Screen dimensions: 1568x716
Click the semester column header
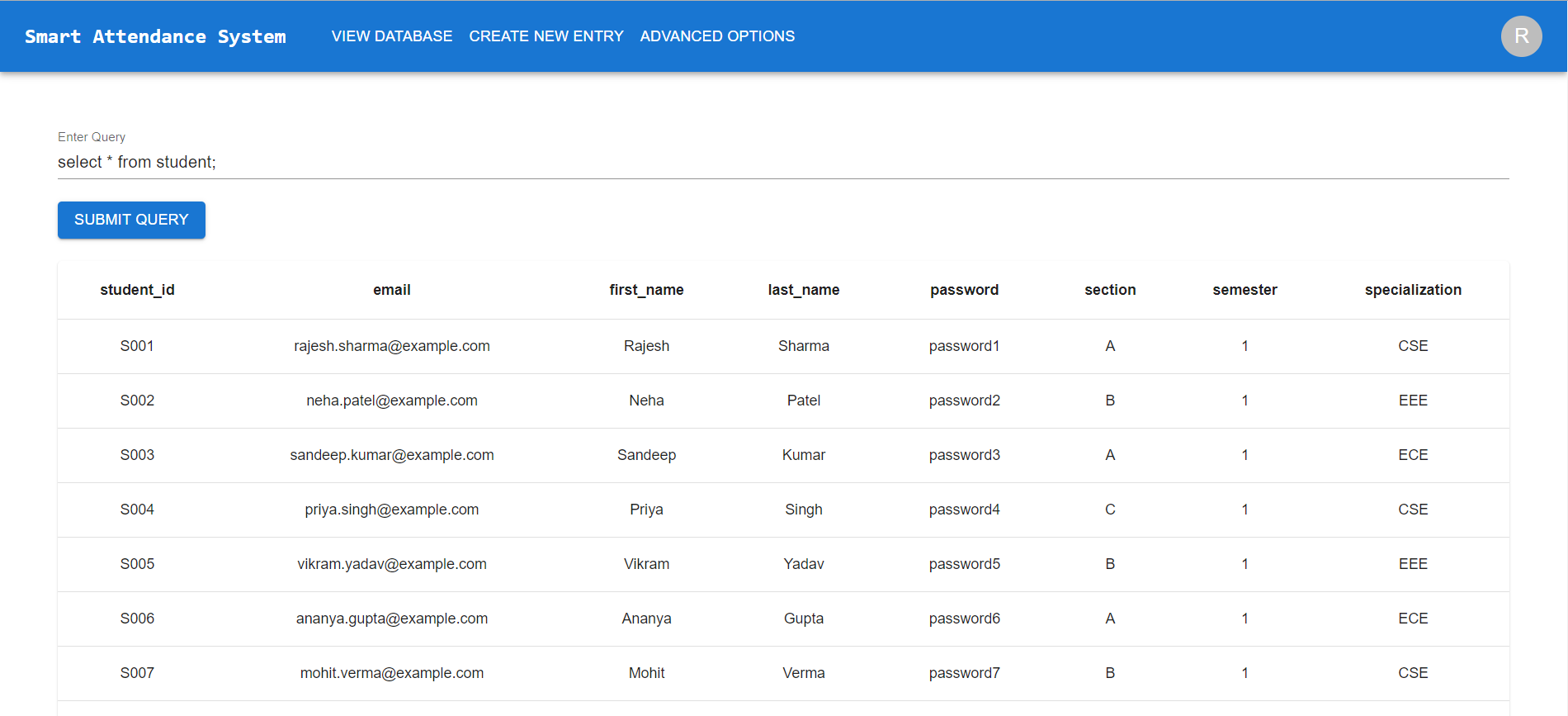1244,290
